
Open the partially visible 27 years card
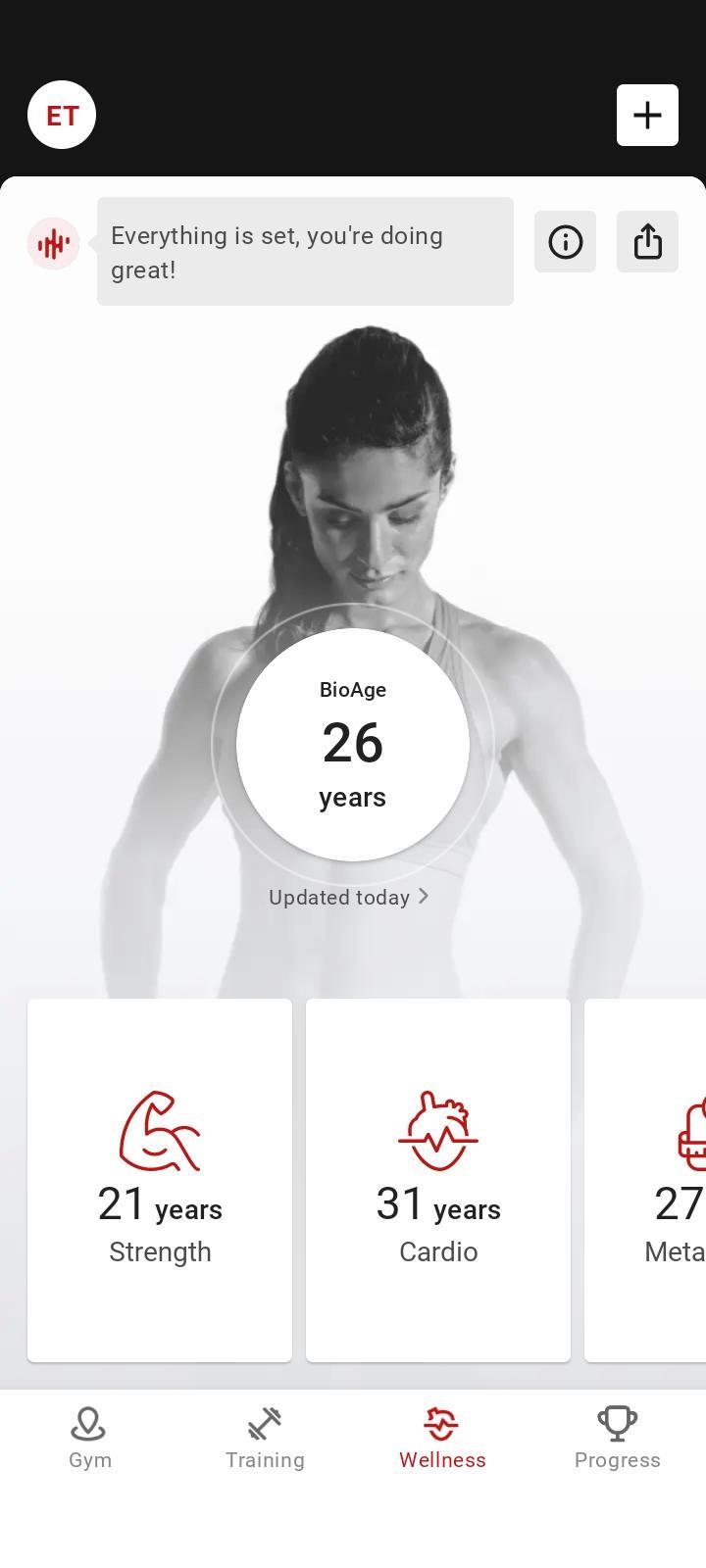point(645,1180)
